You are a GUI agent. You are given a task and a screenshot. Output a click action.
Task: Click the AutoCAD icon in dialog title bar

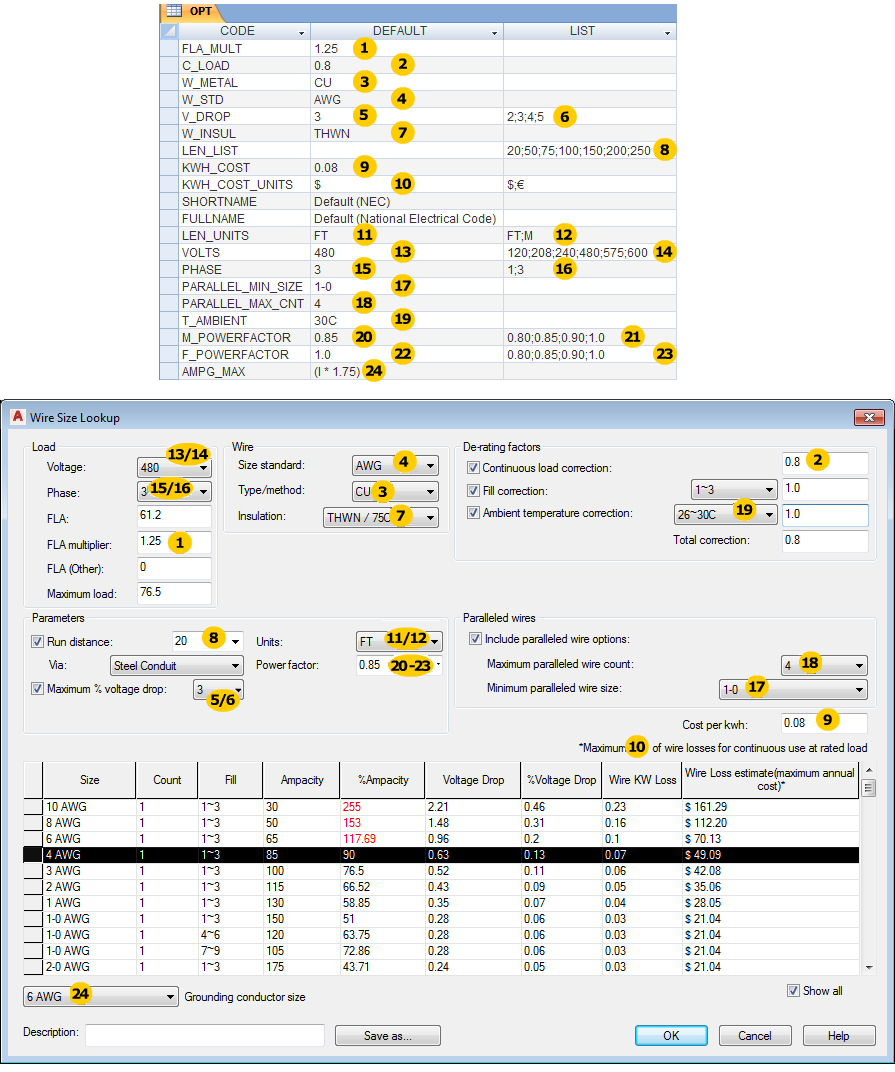click(x=18, y=416)
